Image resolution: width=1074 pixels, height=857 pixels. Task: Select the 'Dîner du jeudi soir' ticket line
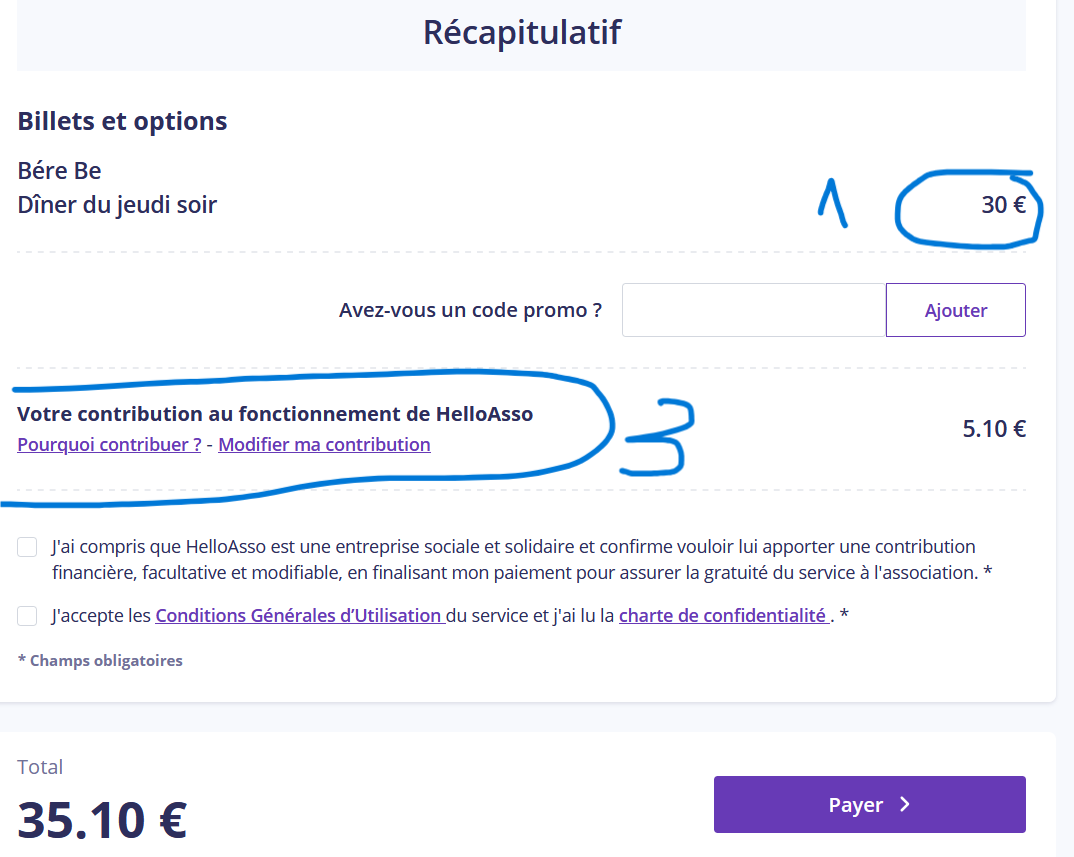coord(117,205)
